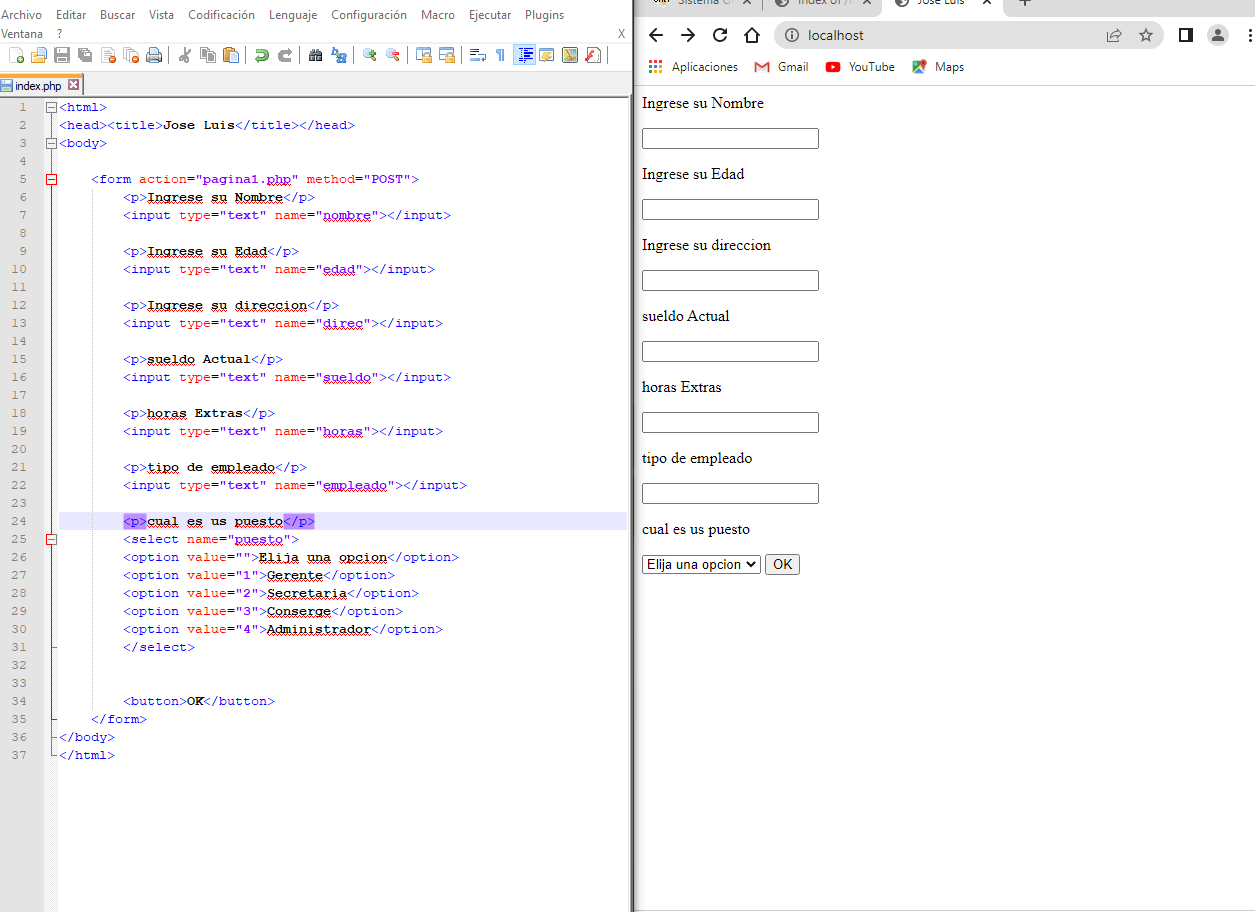Image resolution: width=1255 pixels, height=912 pixels.
Task: Bookmark this page with the star icon
Action: [x=1146, y=35]
